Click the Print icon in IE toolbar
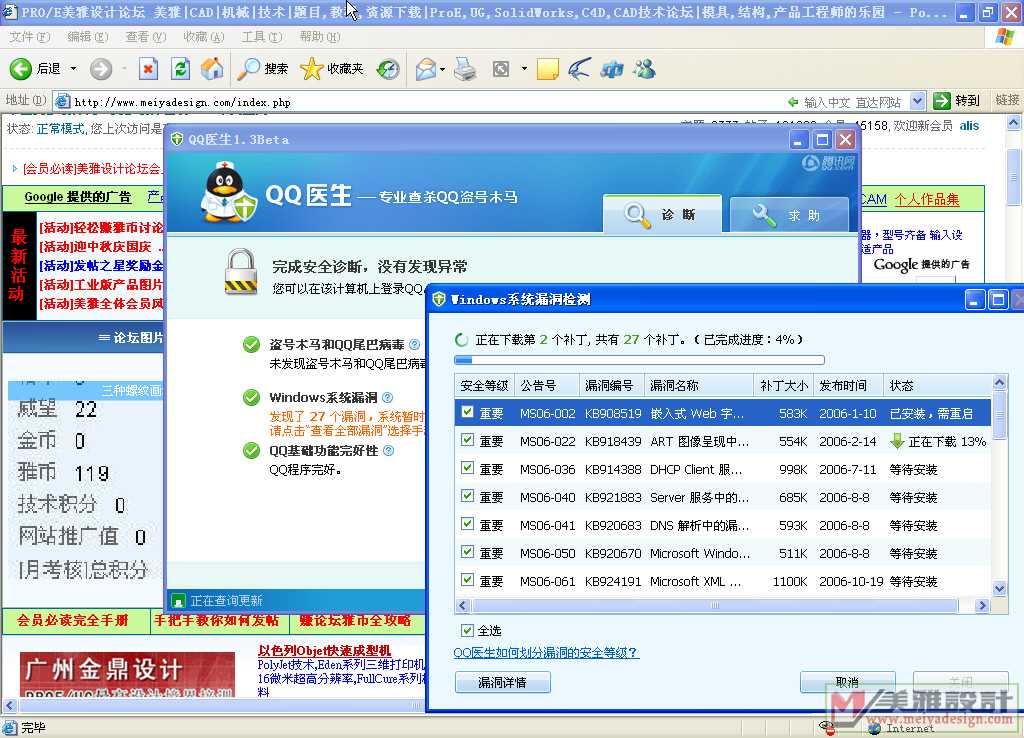Image resolution: width=1024 pixels, height=738 pixels. (x=465, y=69)
